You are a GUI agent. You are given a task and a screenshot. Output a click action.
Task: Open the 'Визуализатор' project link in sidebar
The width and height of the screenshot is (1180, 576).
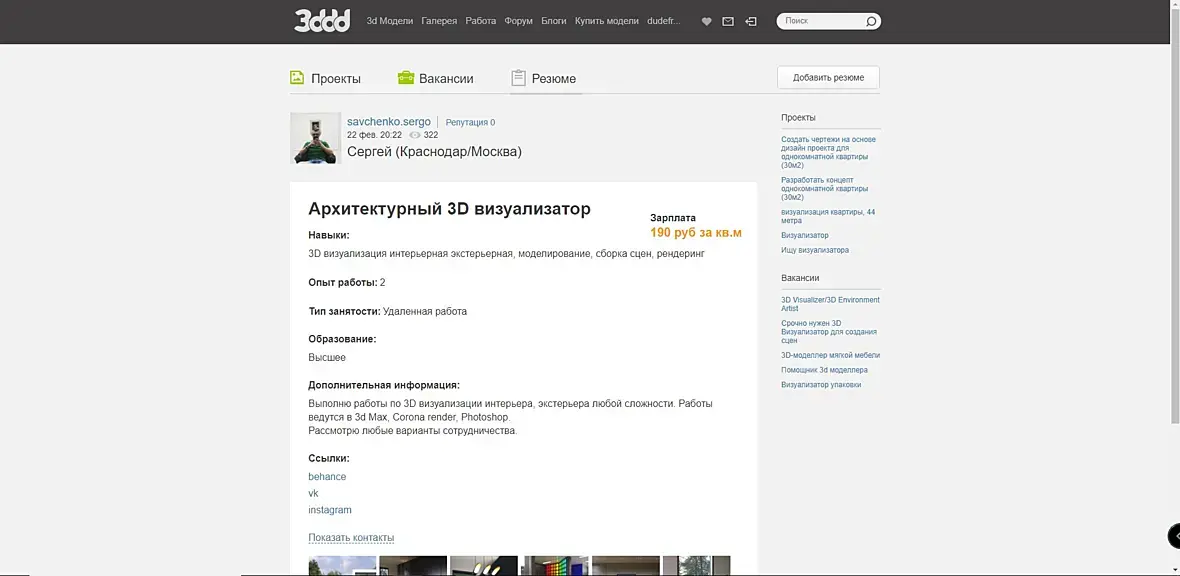(804, 236)
